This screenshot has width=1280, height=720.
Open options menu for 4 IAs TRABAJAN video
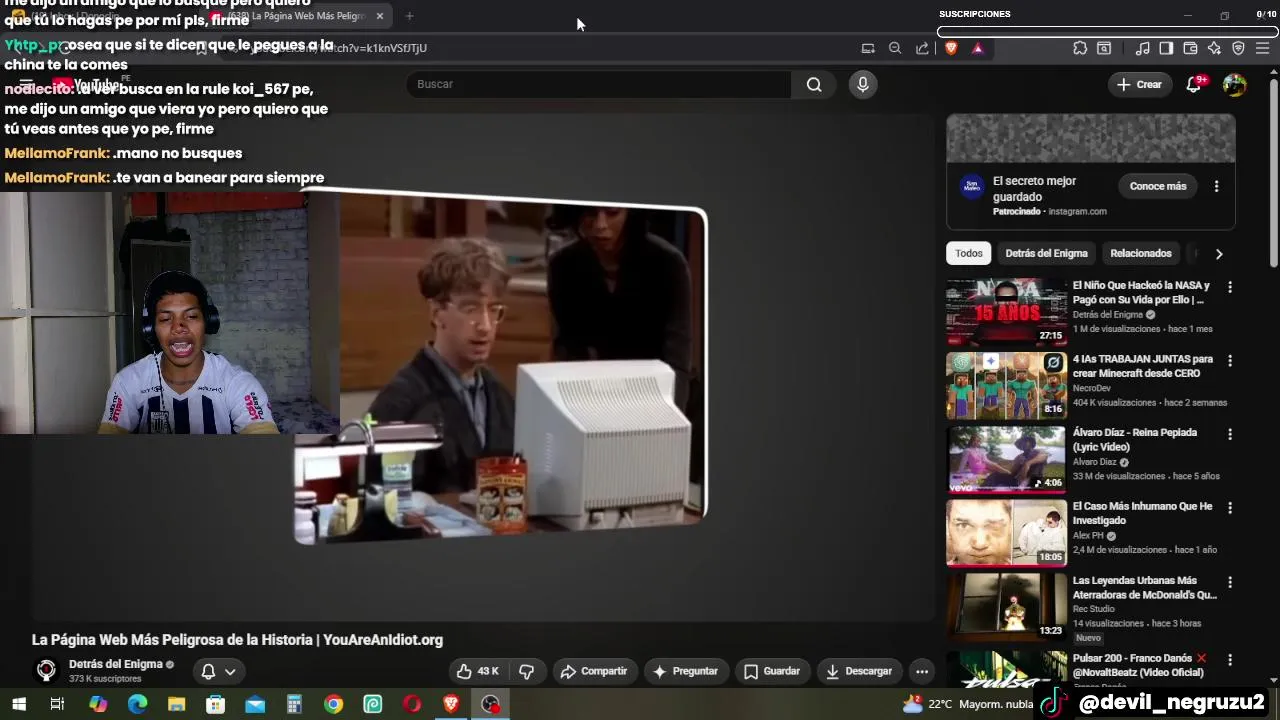click(1230, 361)
